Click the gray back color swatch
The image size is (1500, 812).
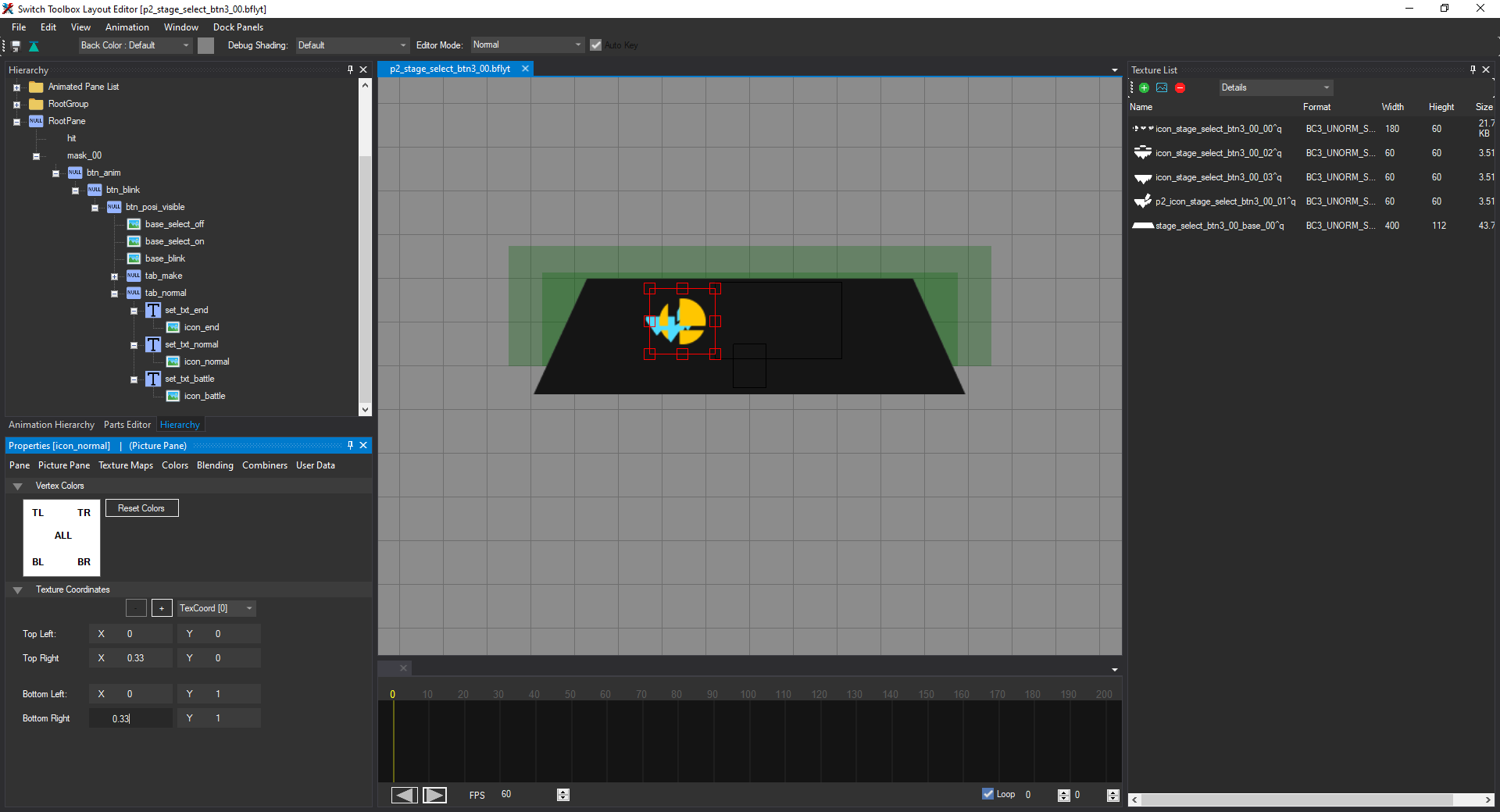click(x=205, y=45)
